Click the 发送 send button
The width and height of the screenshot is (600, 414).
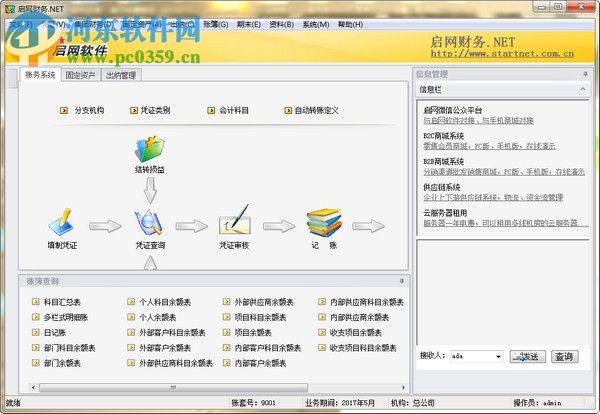(527, 357)
